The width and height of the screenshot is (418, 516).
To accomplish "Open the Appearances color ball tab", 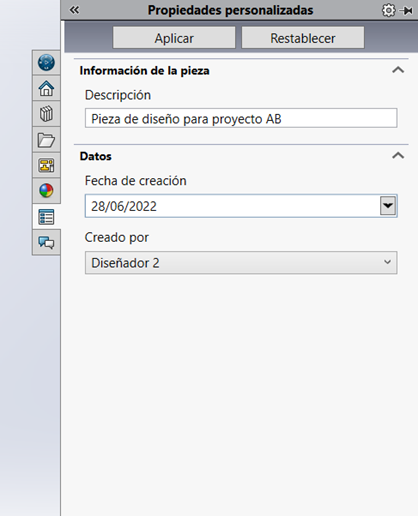I will [46, 191].
